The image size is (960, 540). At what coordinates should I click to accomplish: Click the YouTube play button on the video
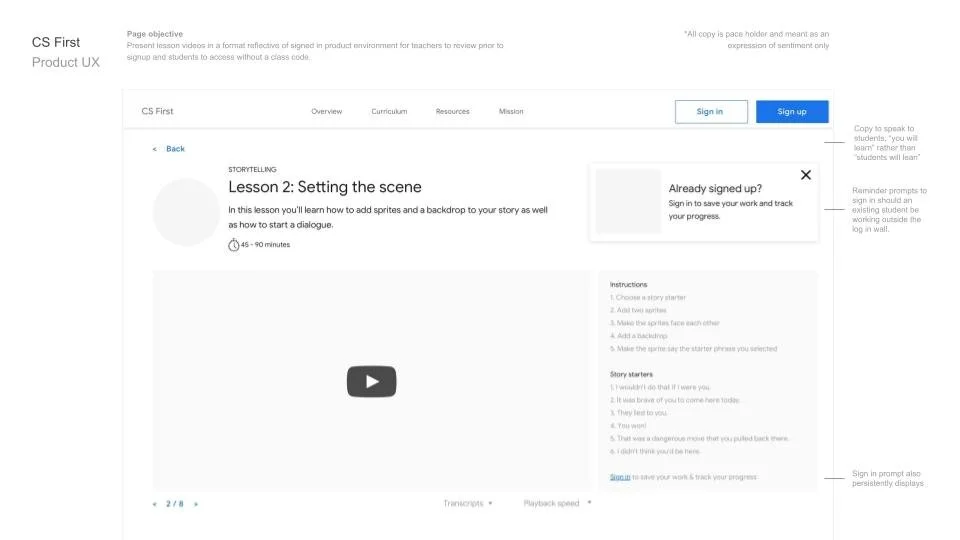(371, 381)
